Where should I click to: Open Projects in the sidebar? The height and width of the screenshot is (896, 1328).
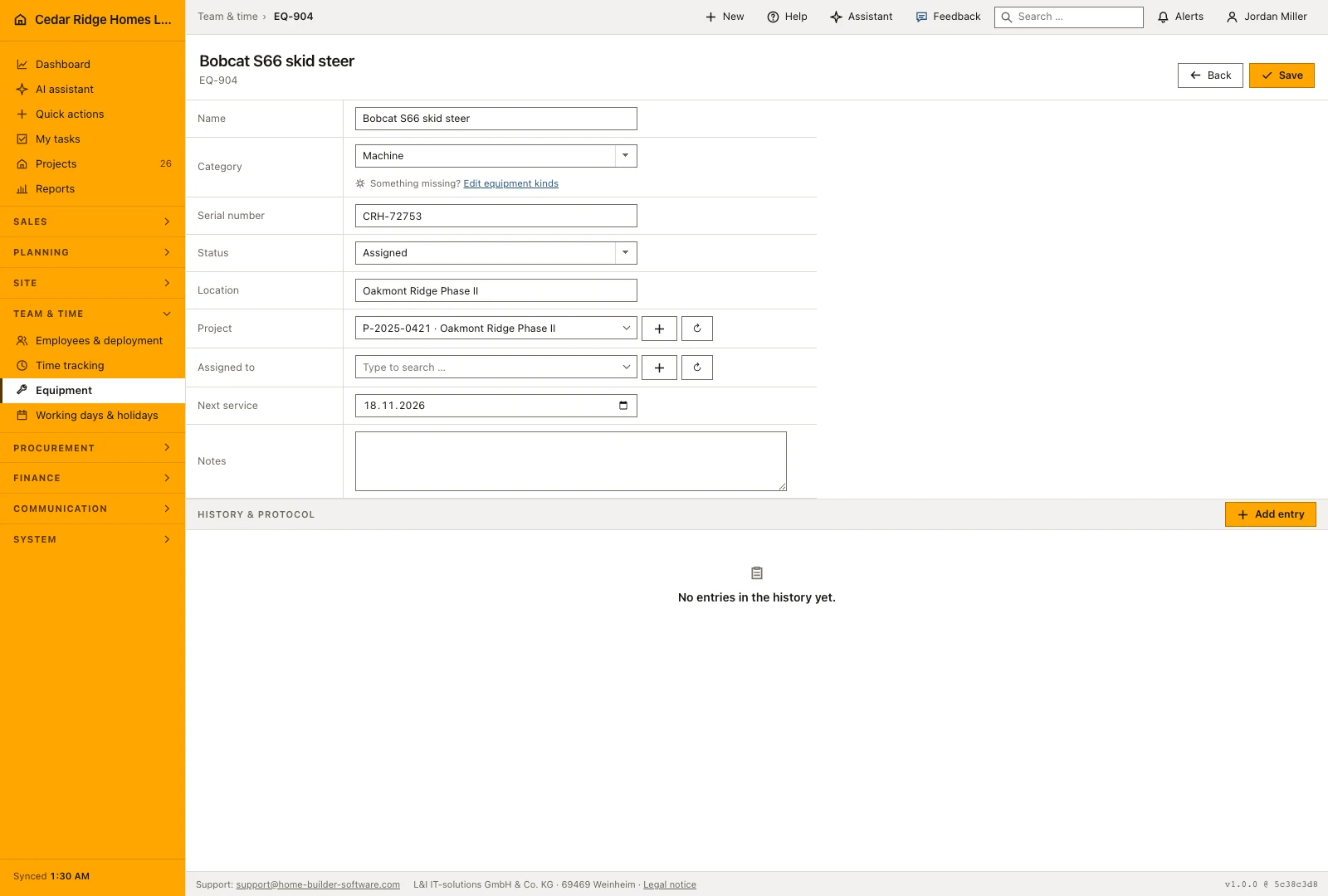(93, 164)
